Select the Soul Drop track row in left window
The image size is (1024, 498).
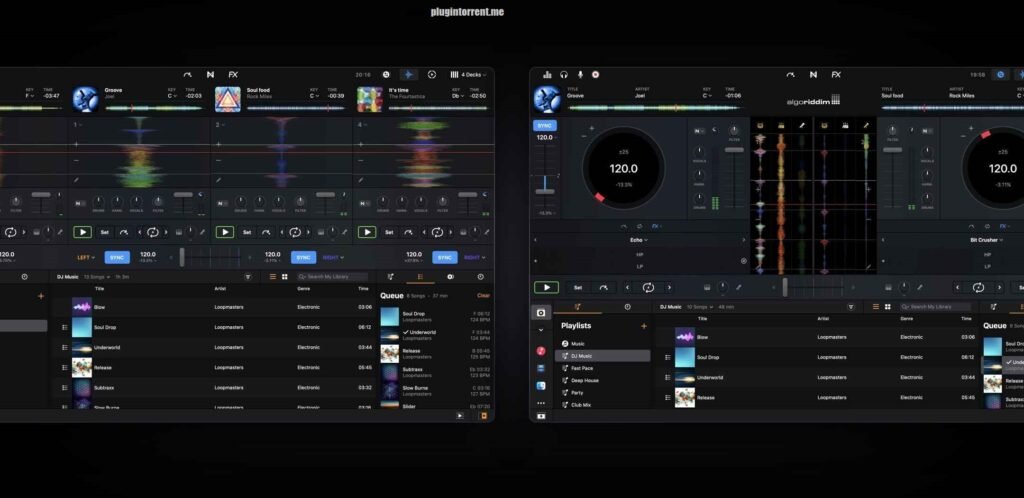click(x=215, y=327)
